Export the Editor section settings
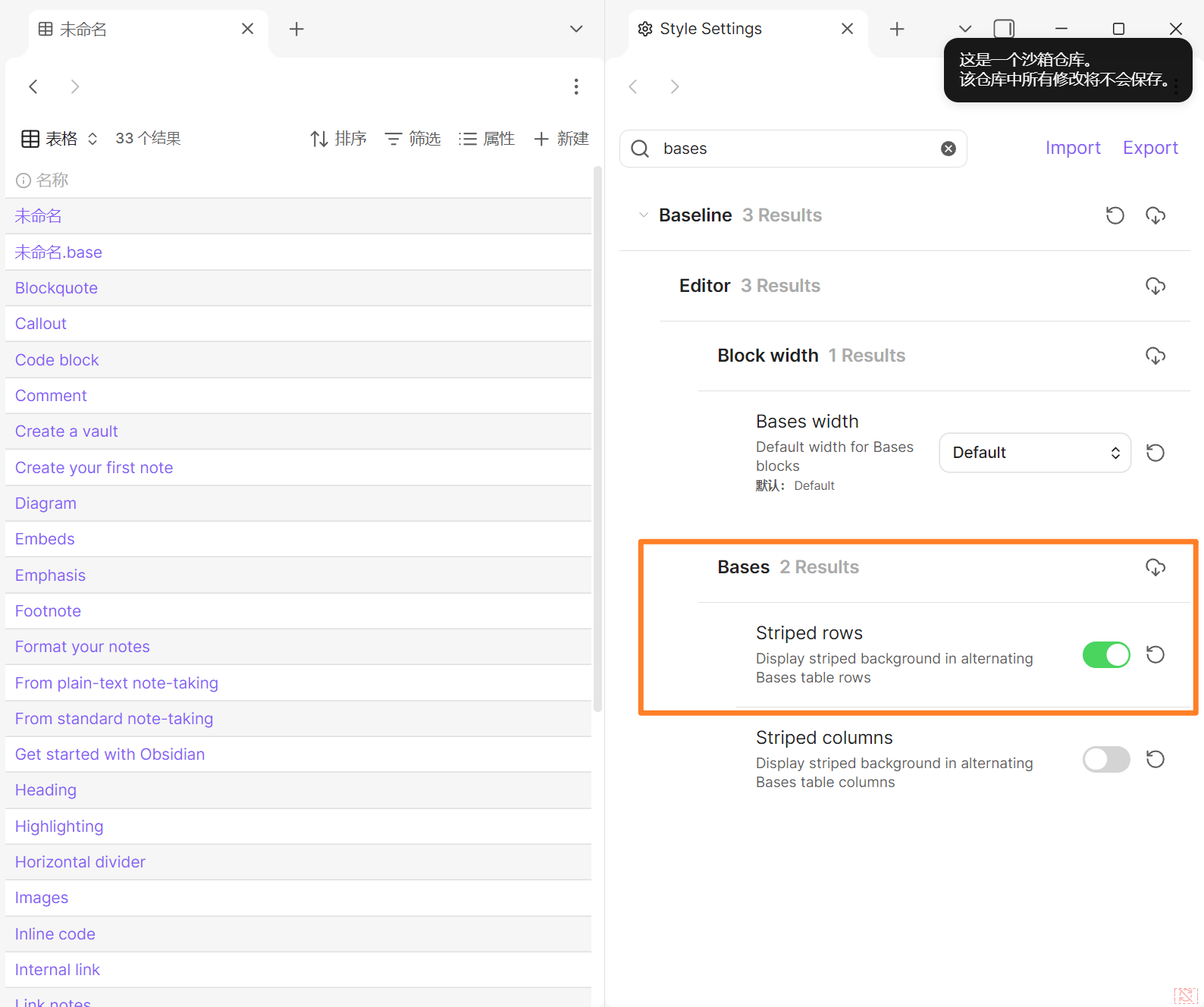1204x1007 pixels. [1155, 286]
